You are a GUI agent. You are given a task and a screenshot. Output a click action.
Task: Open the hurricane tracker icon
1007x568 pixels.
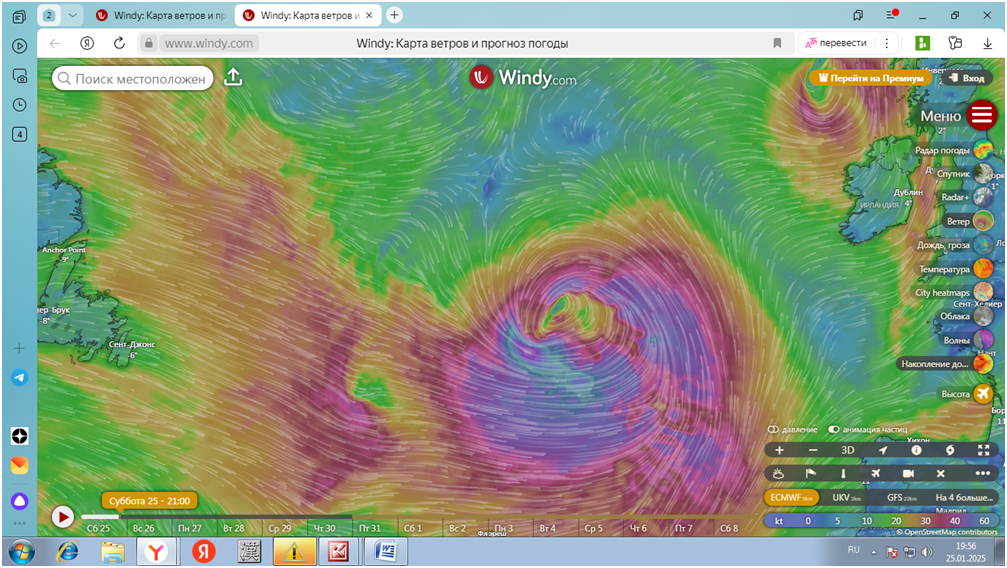[950, 450]
